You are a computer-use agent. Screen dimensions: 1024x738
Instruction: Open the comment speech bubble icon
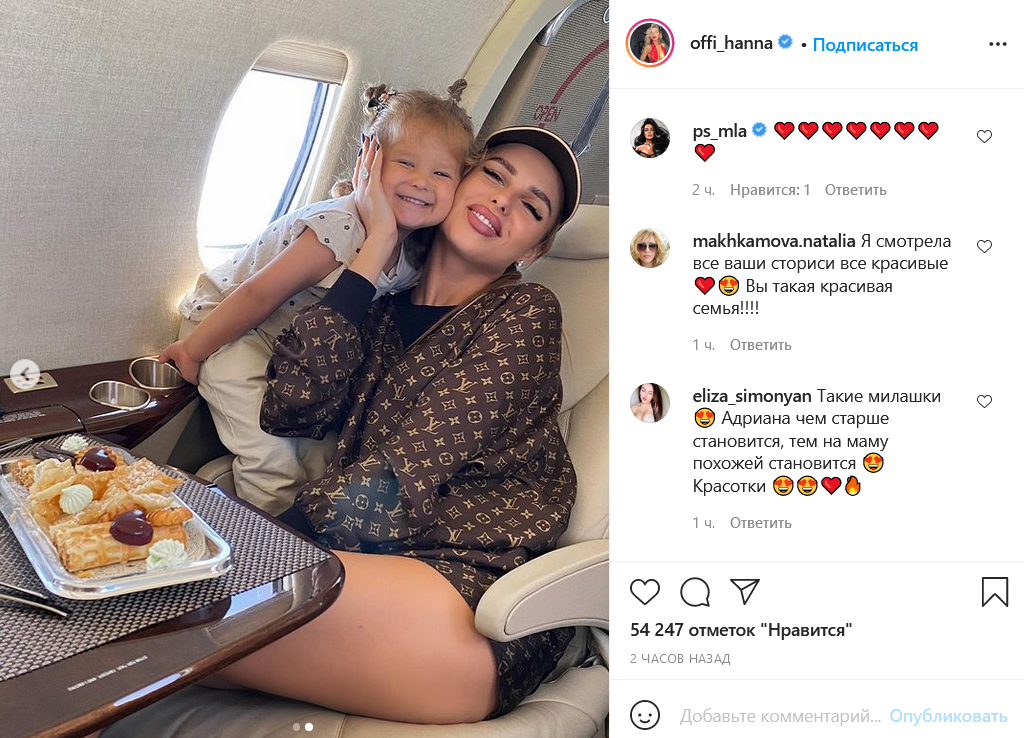click(x=695, y=592)
